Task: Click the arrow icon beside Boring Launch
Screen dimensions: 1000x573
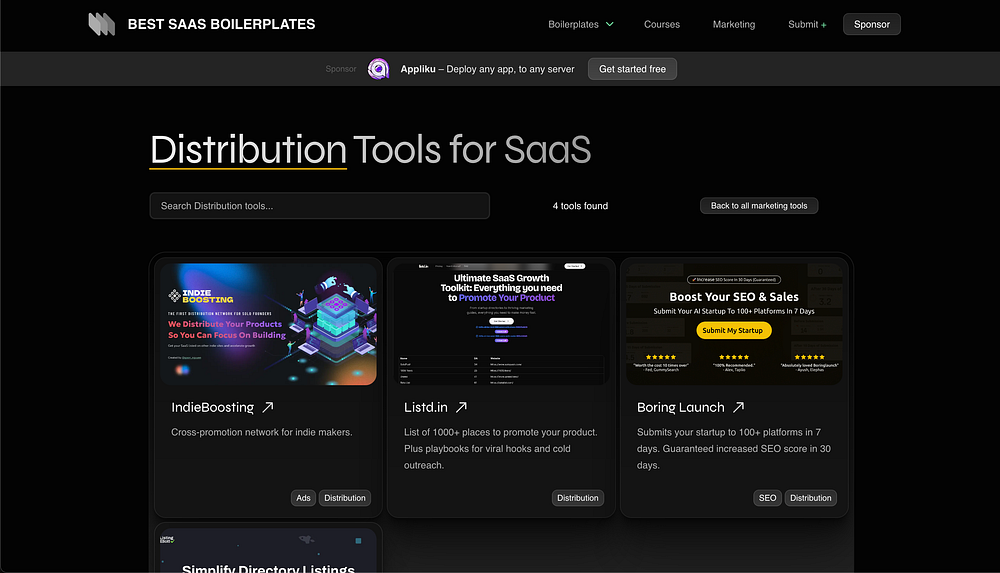Action: 739,407
